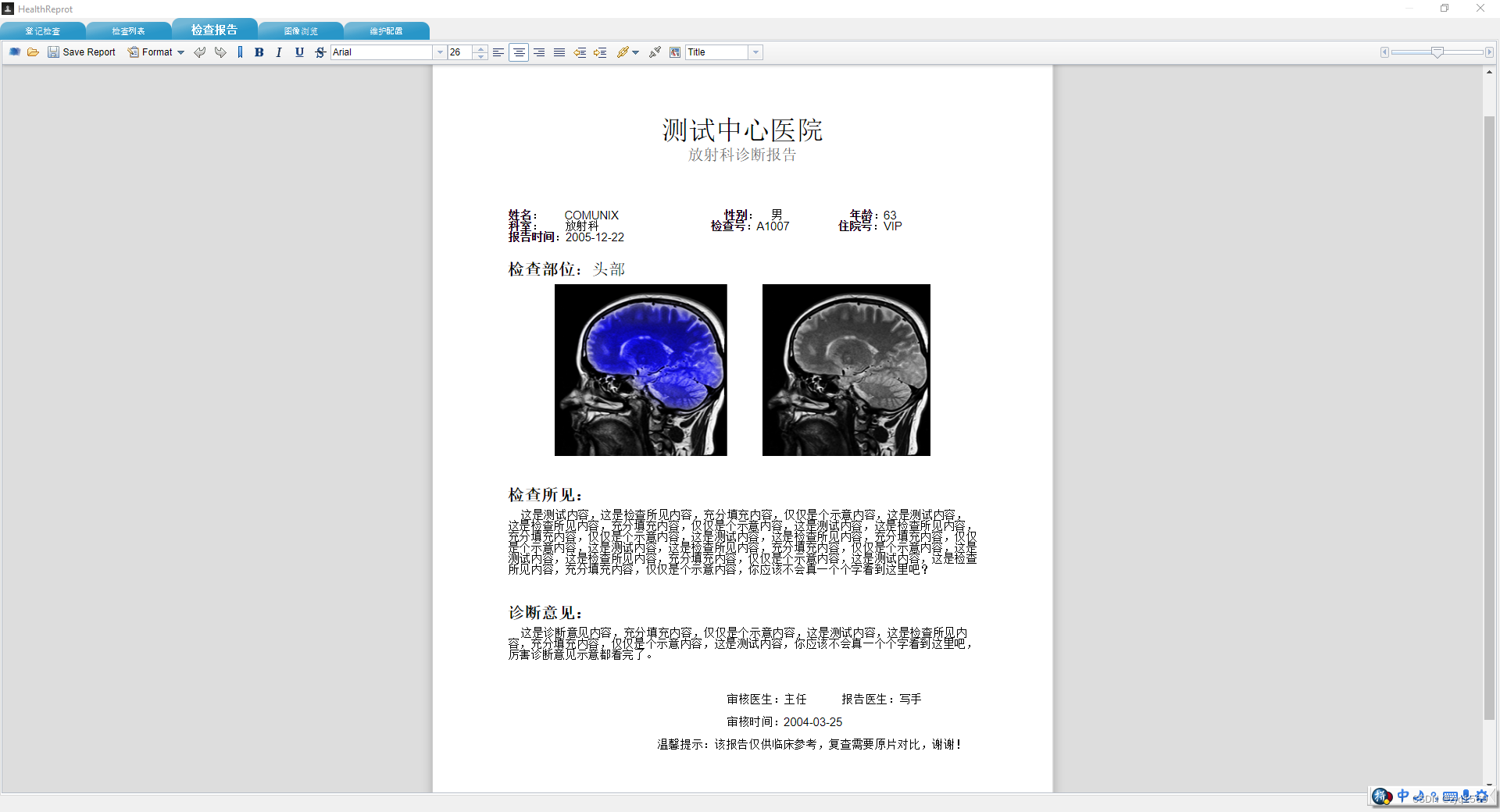Switch to the 图像浏览 tab
Image resolution: width=1500 pixels, height=812 pixels.
pos(300,30)
